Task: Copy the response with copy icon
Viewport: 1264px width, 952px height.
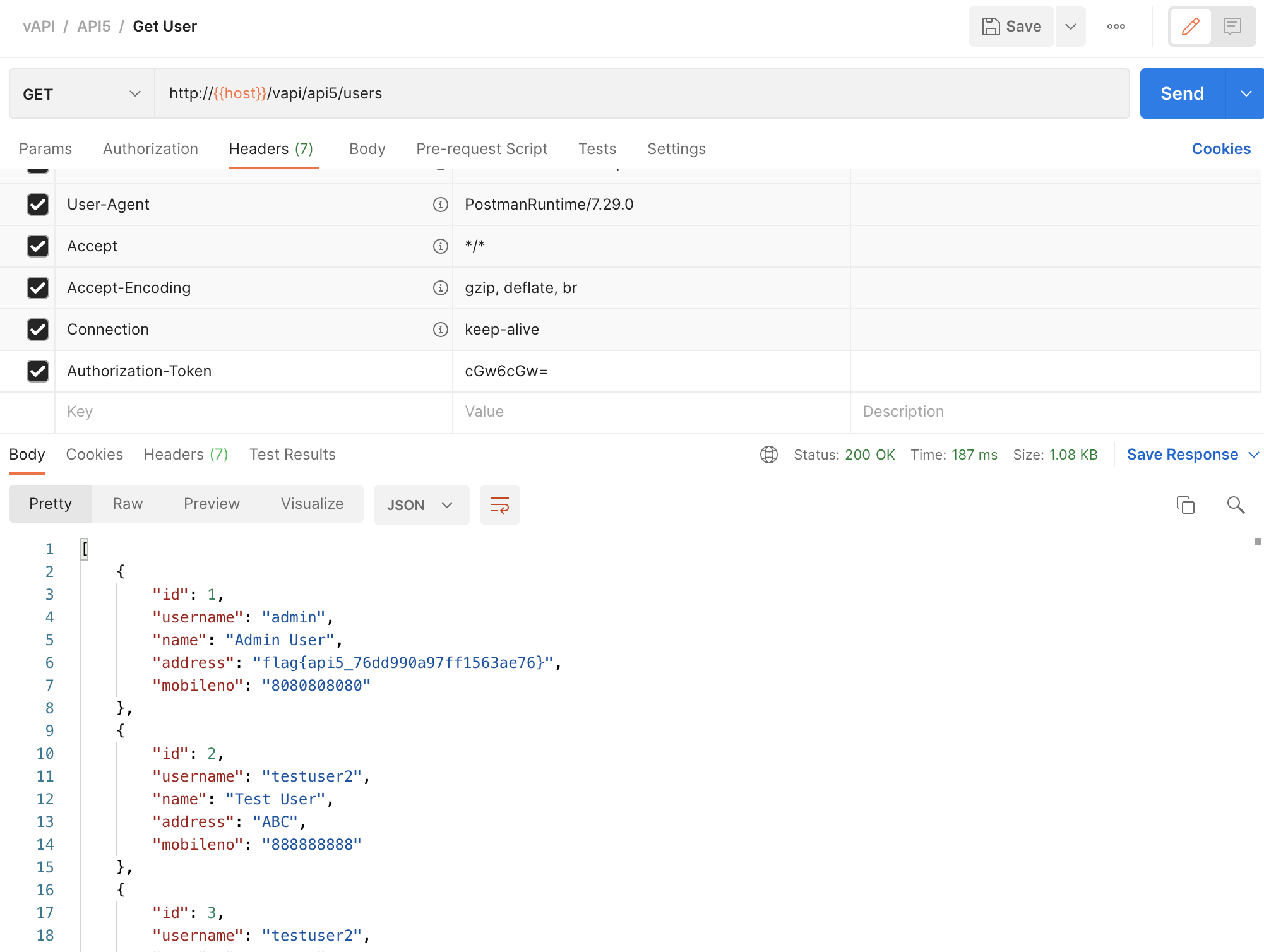Action: pos(1186,505)
